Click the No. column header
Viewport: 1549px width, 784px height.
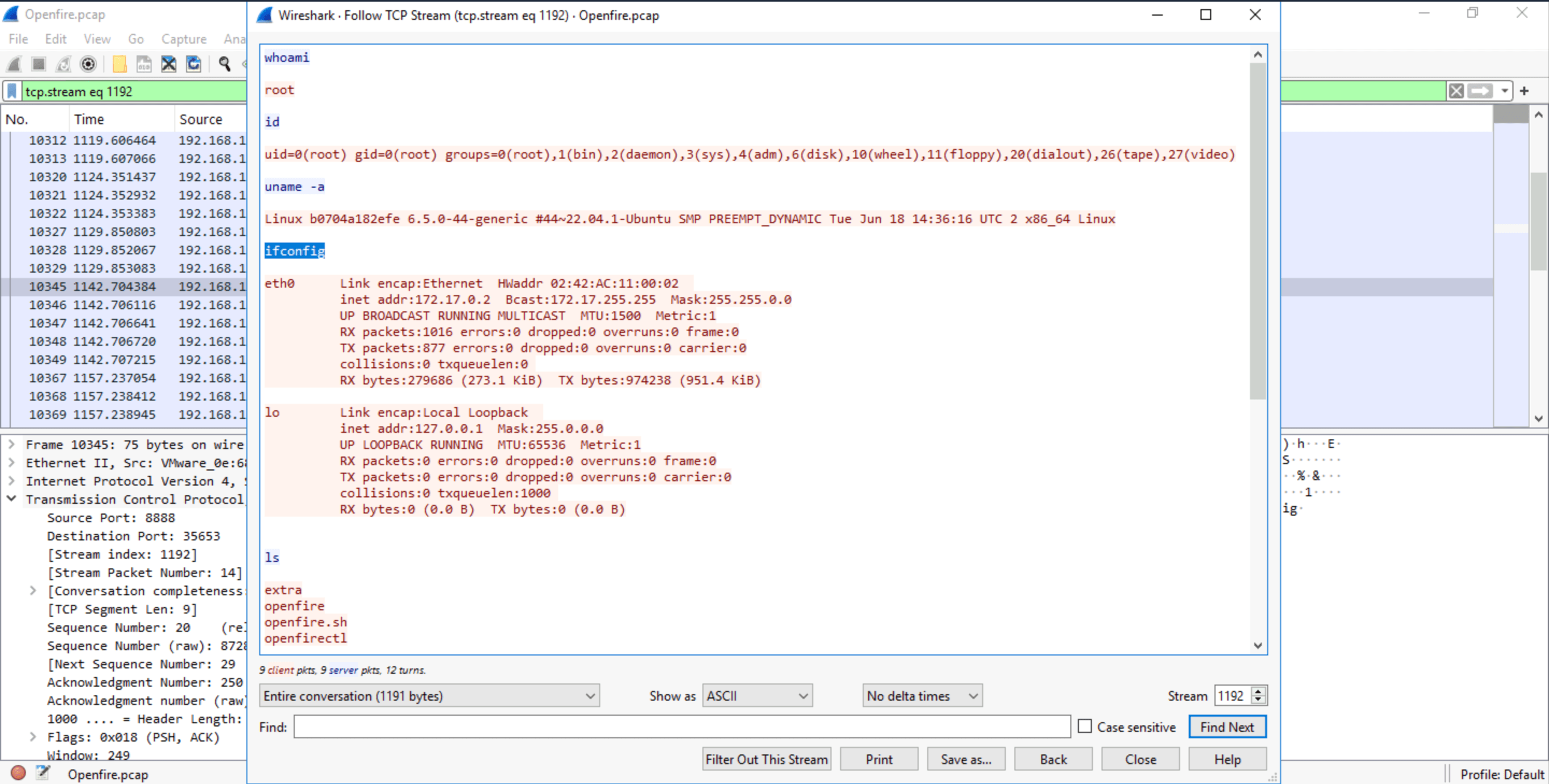35,119
